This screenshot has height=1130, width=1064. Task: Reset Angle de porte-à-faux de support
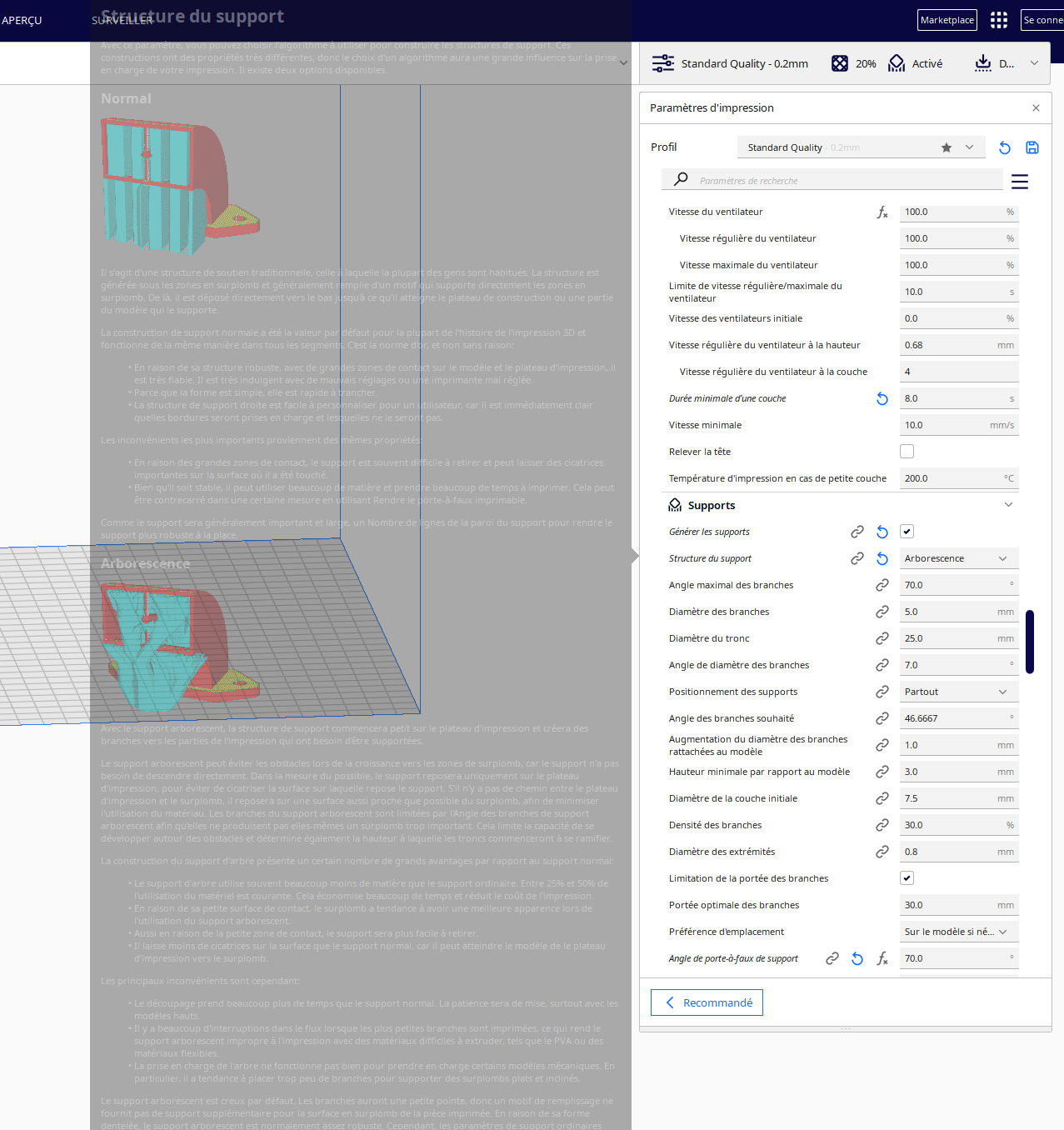pyautogui.click(x=857, y=959)
